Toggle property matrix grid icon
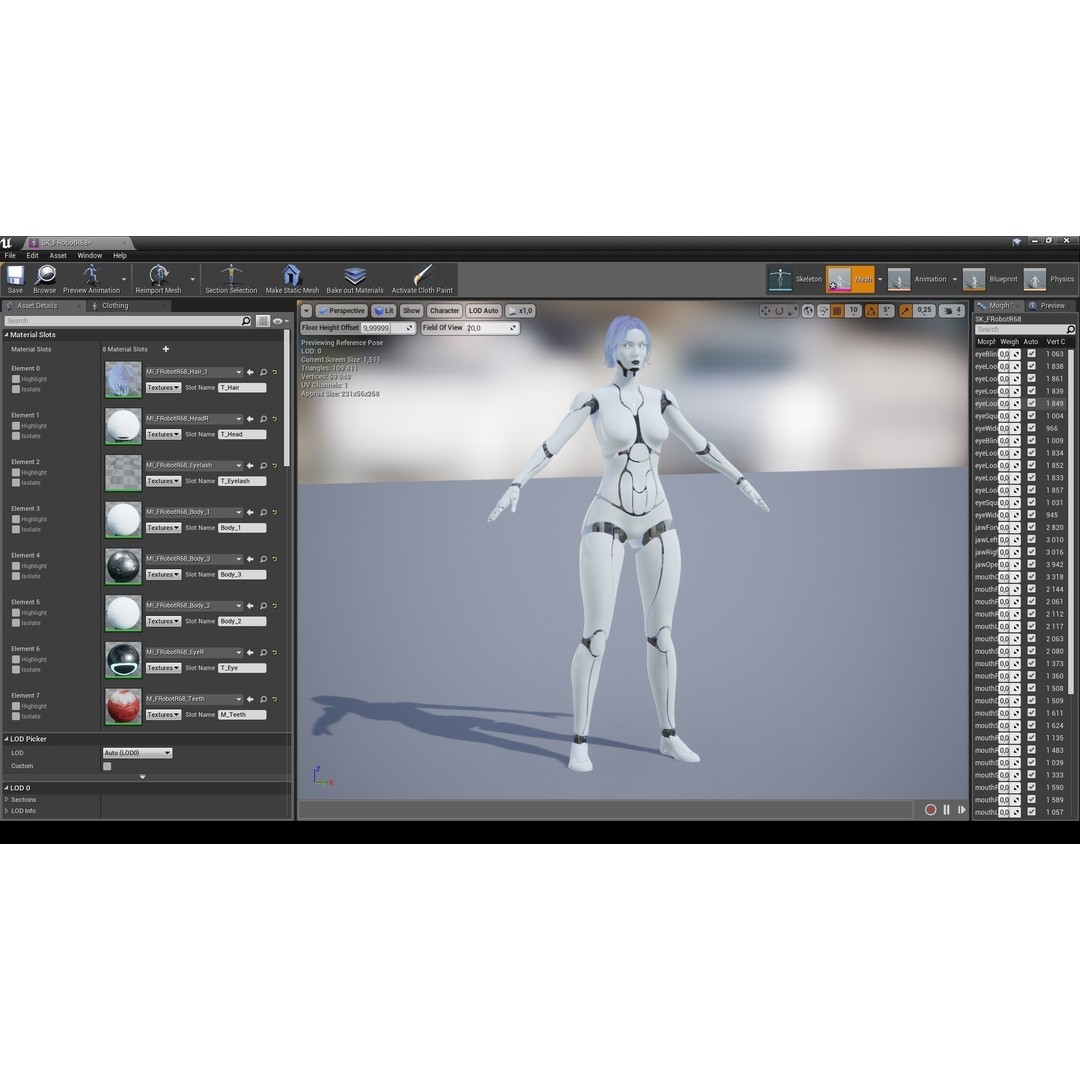 click(x=262, y=321)
